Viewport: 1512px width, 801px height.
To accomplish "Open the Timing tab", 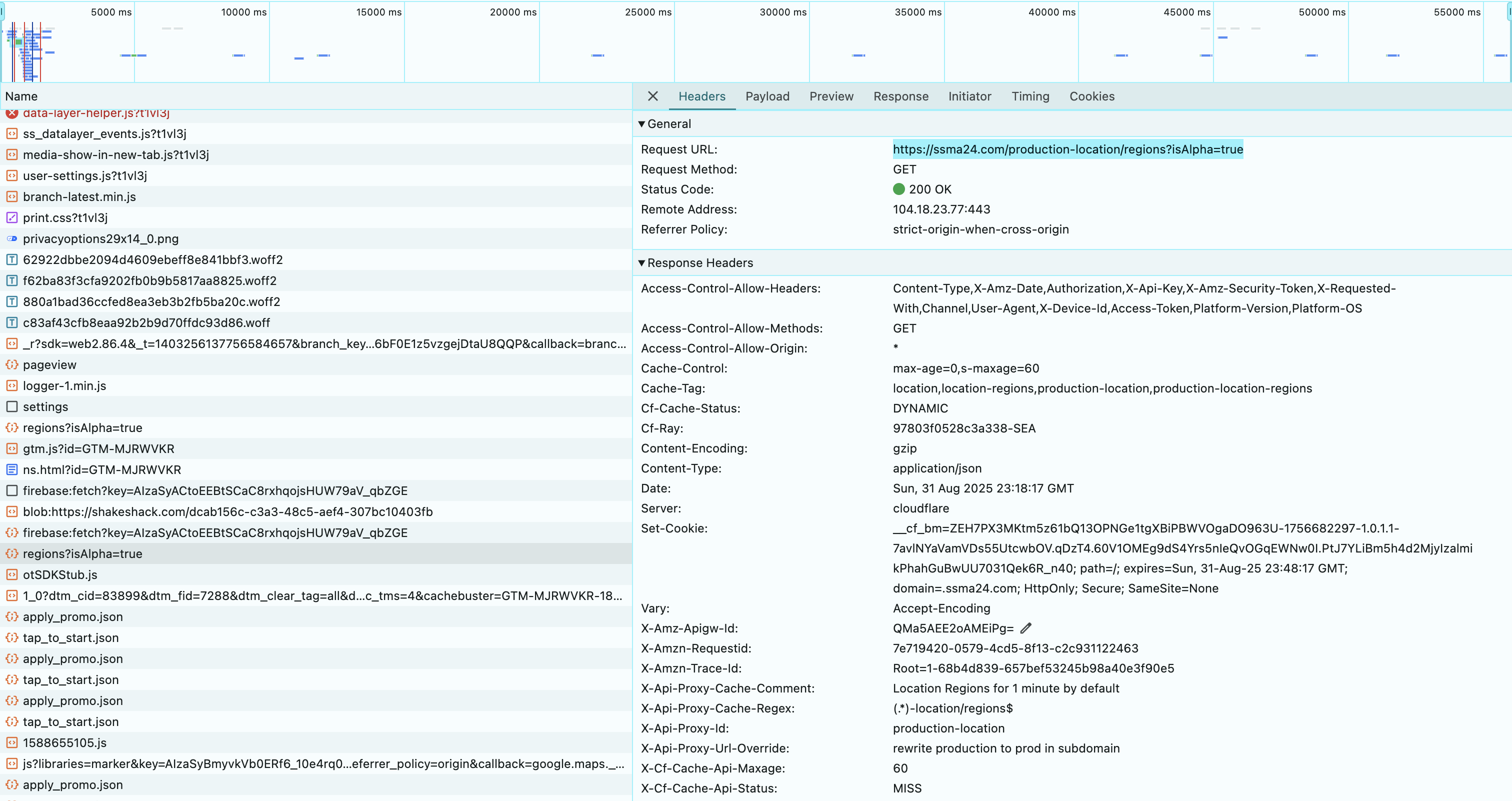I will click(x=1030, y=96).
